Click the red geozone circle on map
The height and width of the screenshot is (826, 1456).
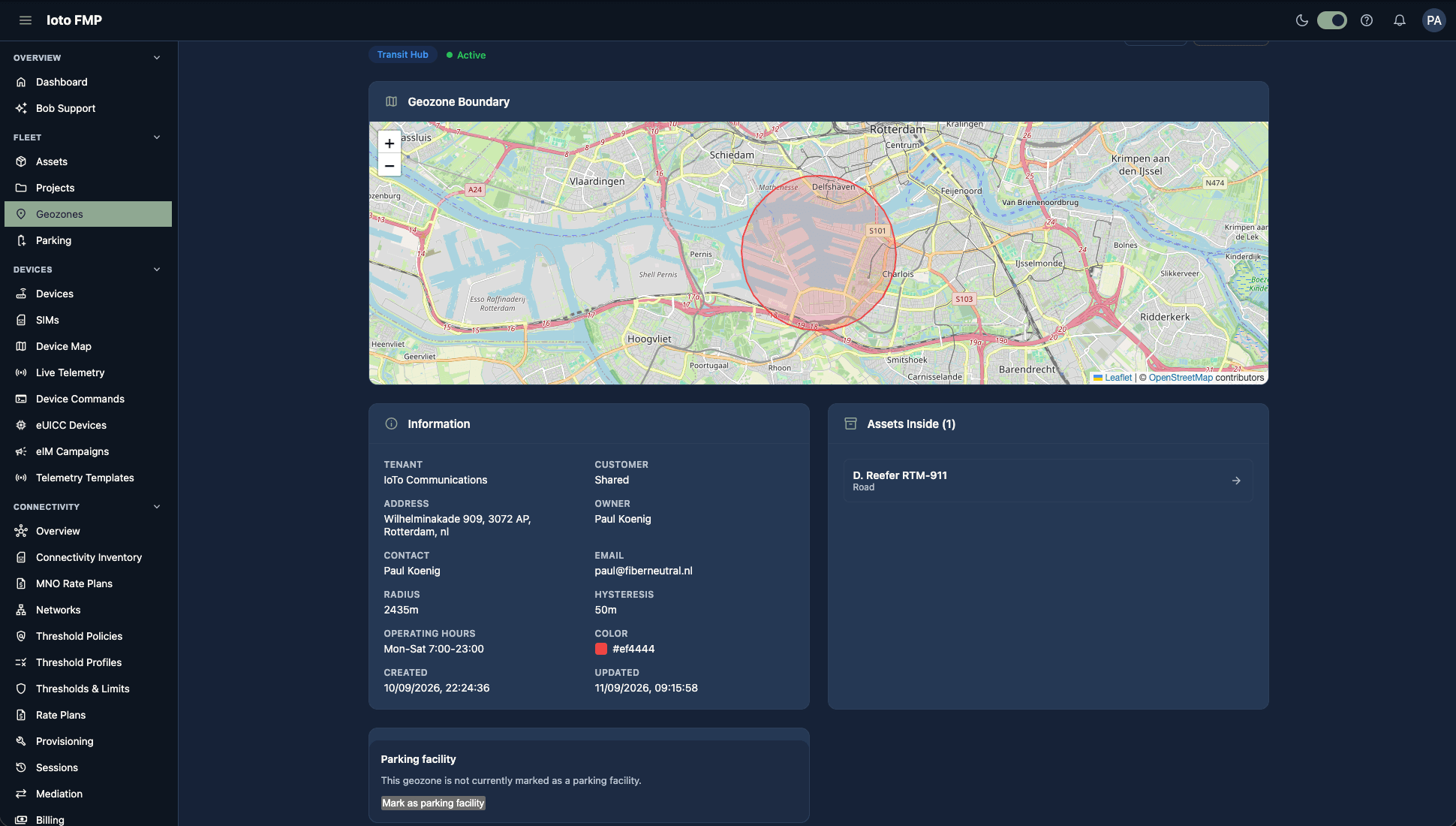818,252
